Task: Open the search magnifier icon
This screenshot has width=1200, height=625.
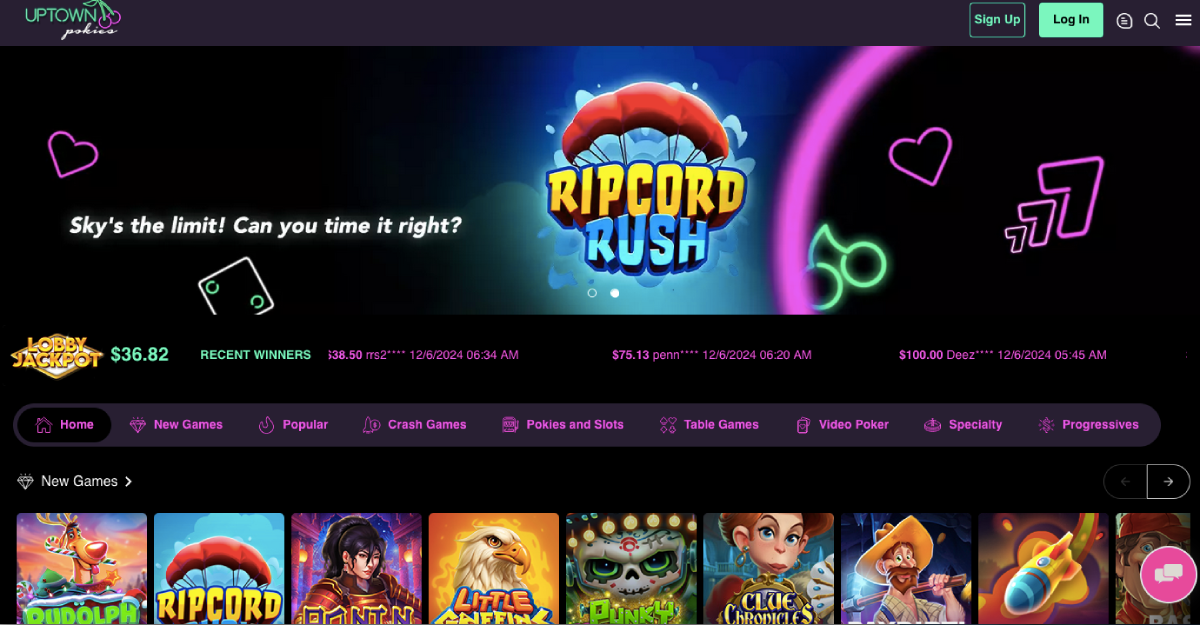Action: [x=1152, y=20]
